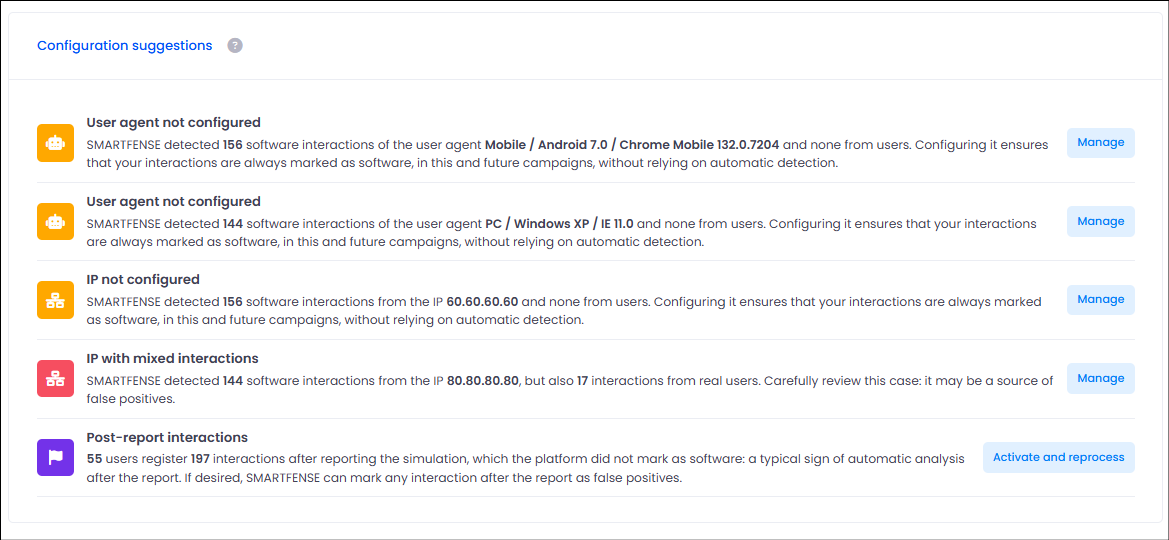Click the robot icon for Windows XP user agent
The width and height of the screenshot is (1169, 540).
(56, 222)
